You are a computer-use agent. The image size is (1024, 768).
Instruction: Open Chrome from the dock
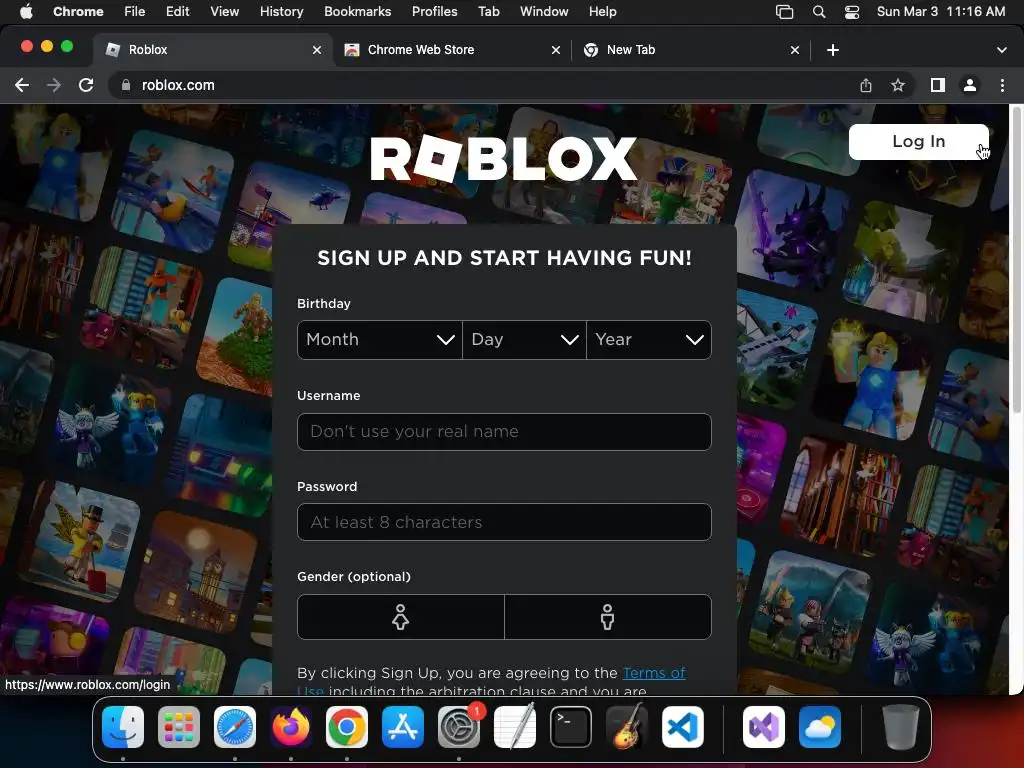pos(347,727)
